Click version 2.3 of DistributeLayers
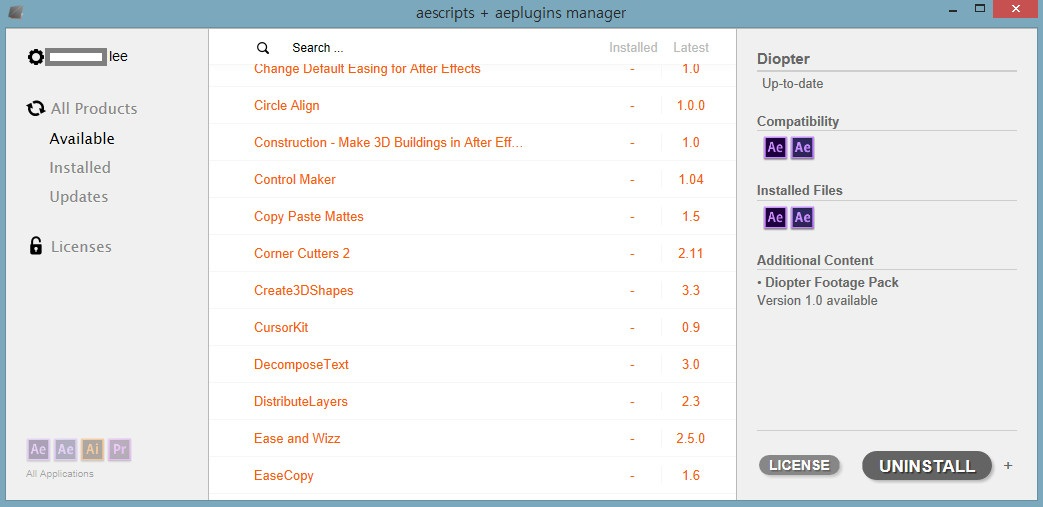 [x=690, y=401]
